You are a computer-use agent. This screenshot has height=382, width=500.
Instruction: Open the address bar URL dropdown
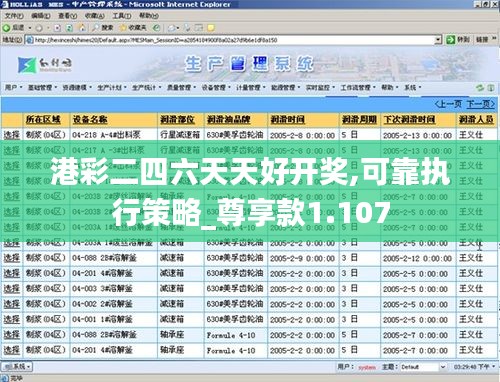[438, 40]
